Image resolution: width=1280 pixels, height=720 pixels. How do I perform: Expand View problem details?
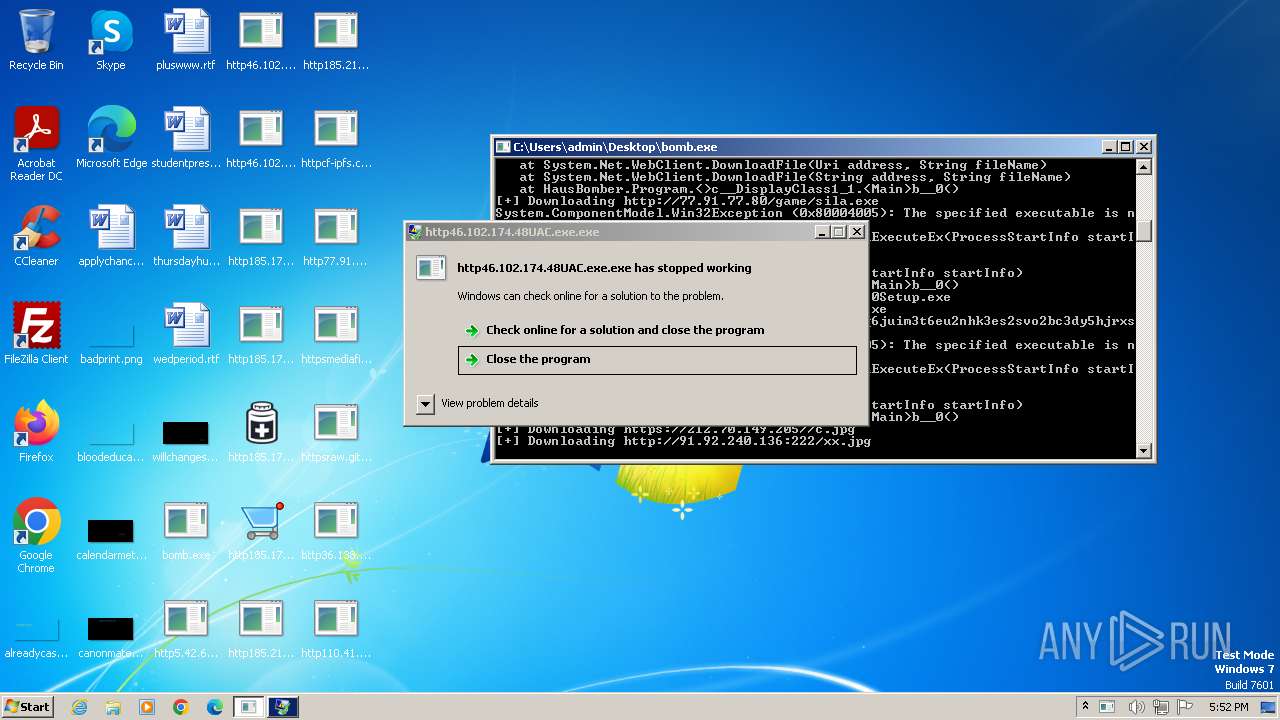[478, 403]
